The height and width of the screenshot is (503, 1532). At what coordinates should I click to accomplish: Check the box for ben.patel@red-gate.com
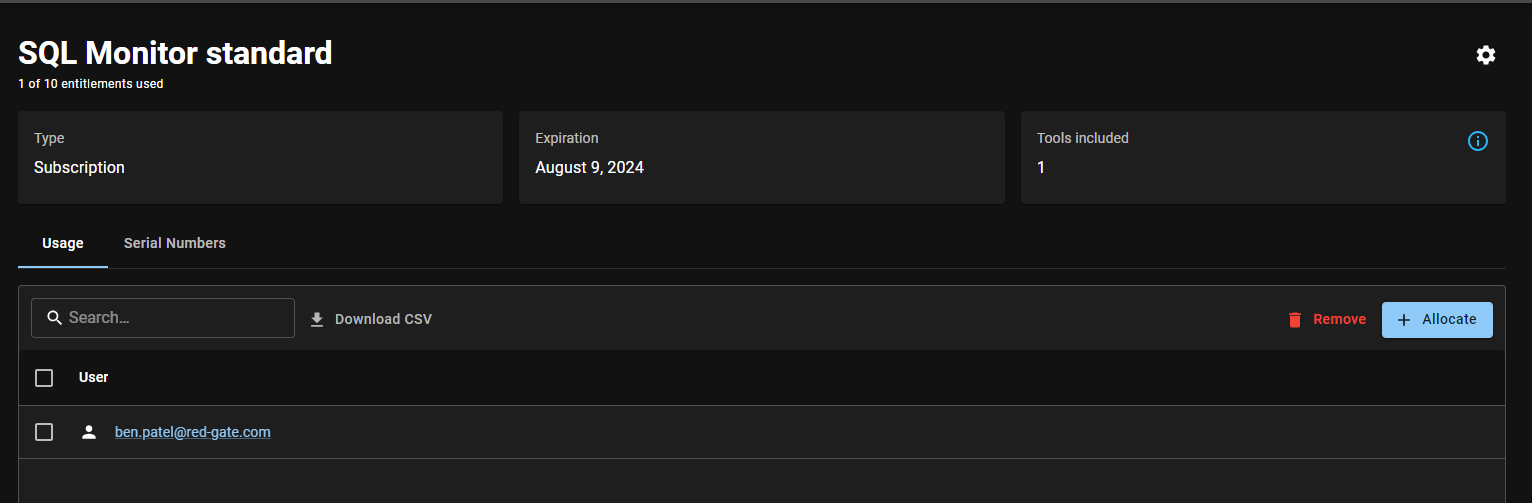coord(44,432)
